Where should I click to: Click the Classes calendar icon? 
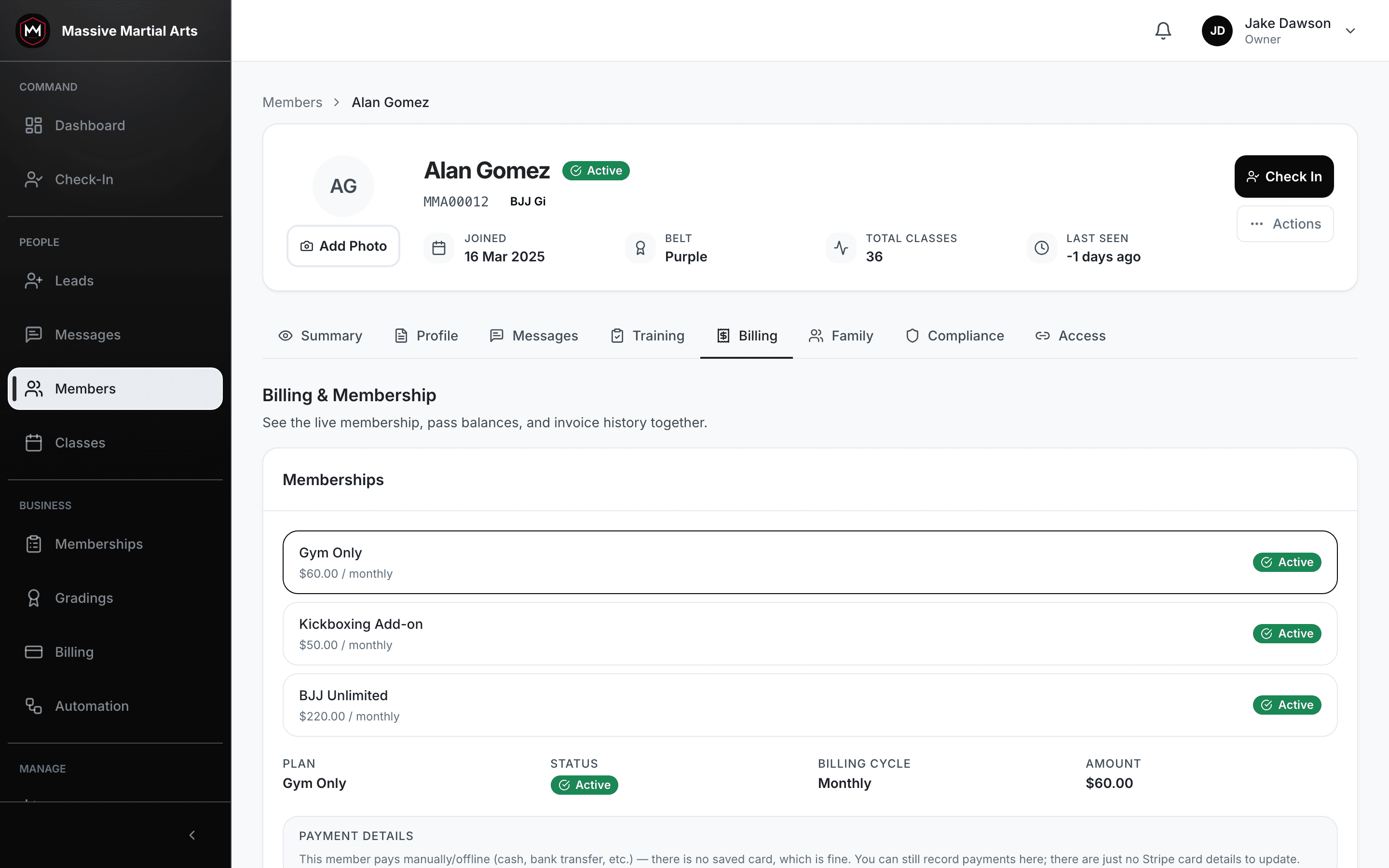coord(34,443)
